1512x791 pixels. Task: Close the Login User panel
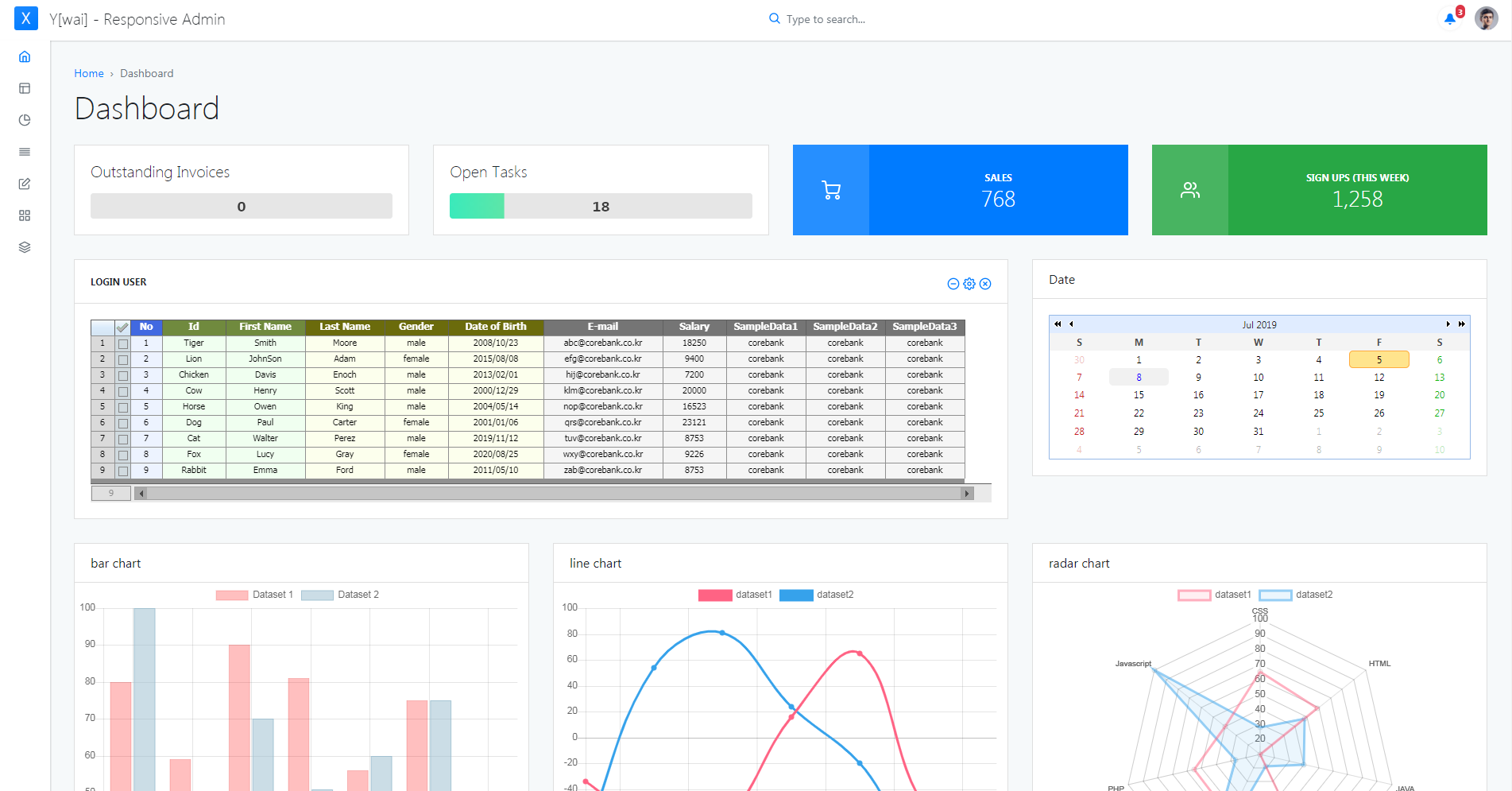coord(985,284)
